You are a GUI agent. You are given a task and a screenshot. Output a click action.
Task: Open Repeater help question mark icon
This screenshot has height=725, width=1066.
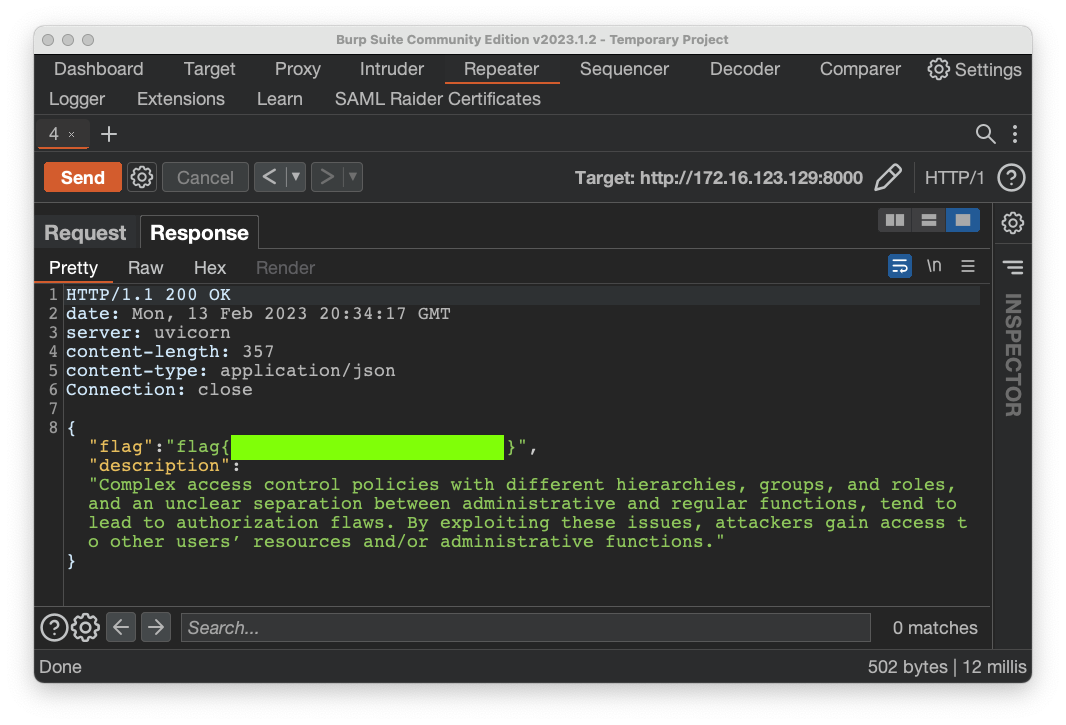[x=1011, y=178]
